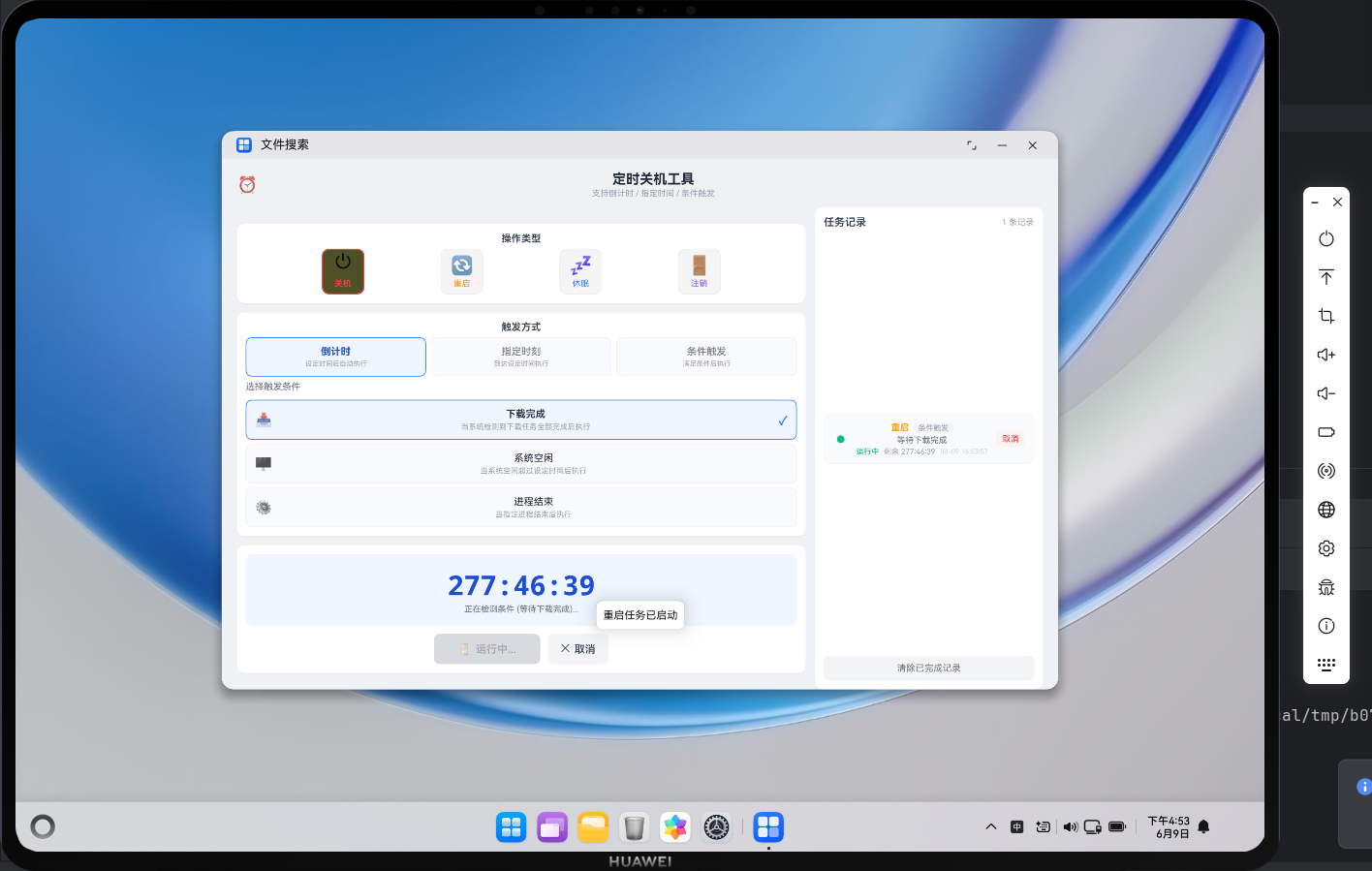Click the disabled 运行中... button
This screenshot has height=871, width=1372.
click(487, 649)
